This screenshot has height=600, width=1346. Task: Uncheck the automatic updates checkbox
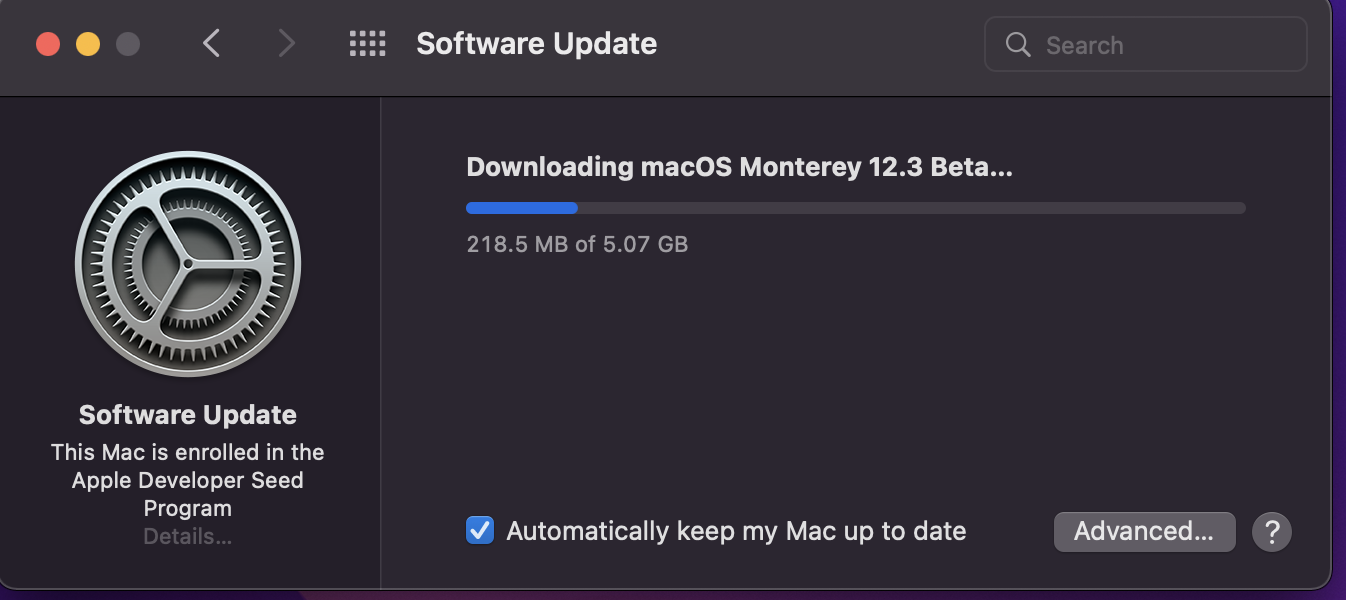click(480, 530)
